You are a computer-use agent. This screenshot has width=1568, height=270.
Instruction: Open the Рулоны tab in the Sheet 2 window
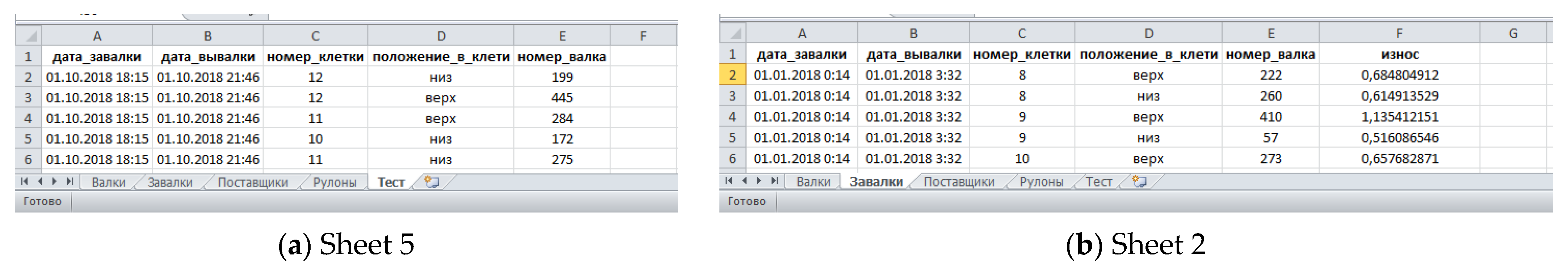[1041, 182]
